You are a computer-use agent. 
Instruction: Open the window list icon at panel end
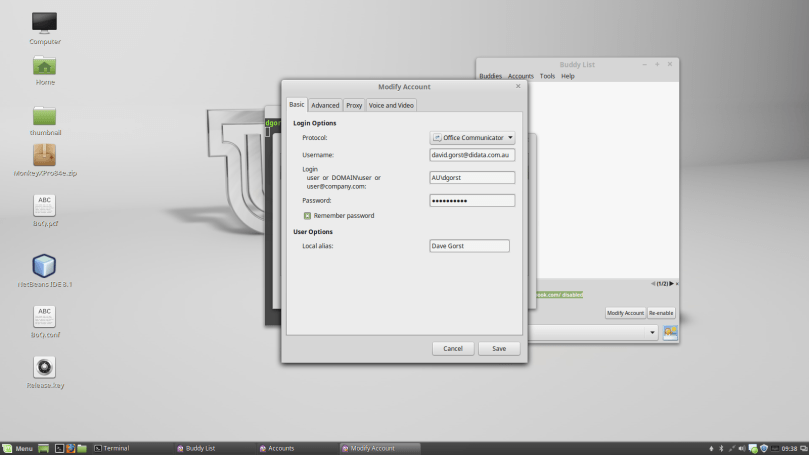[803, 448]
